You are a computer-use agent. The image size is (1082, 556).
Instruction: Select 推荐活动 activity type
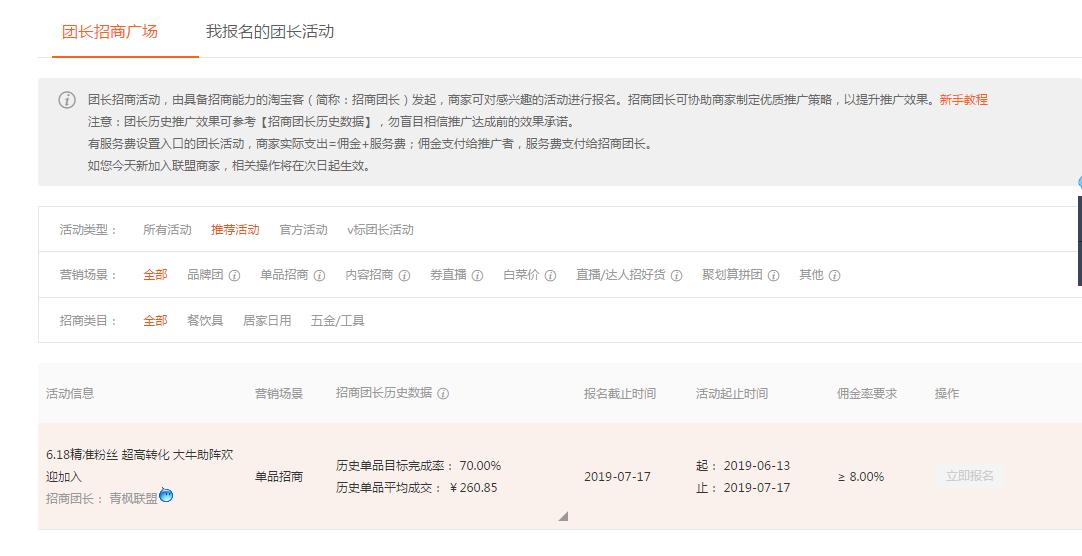235,230
